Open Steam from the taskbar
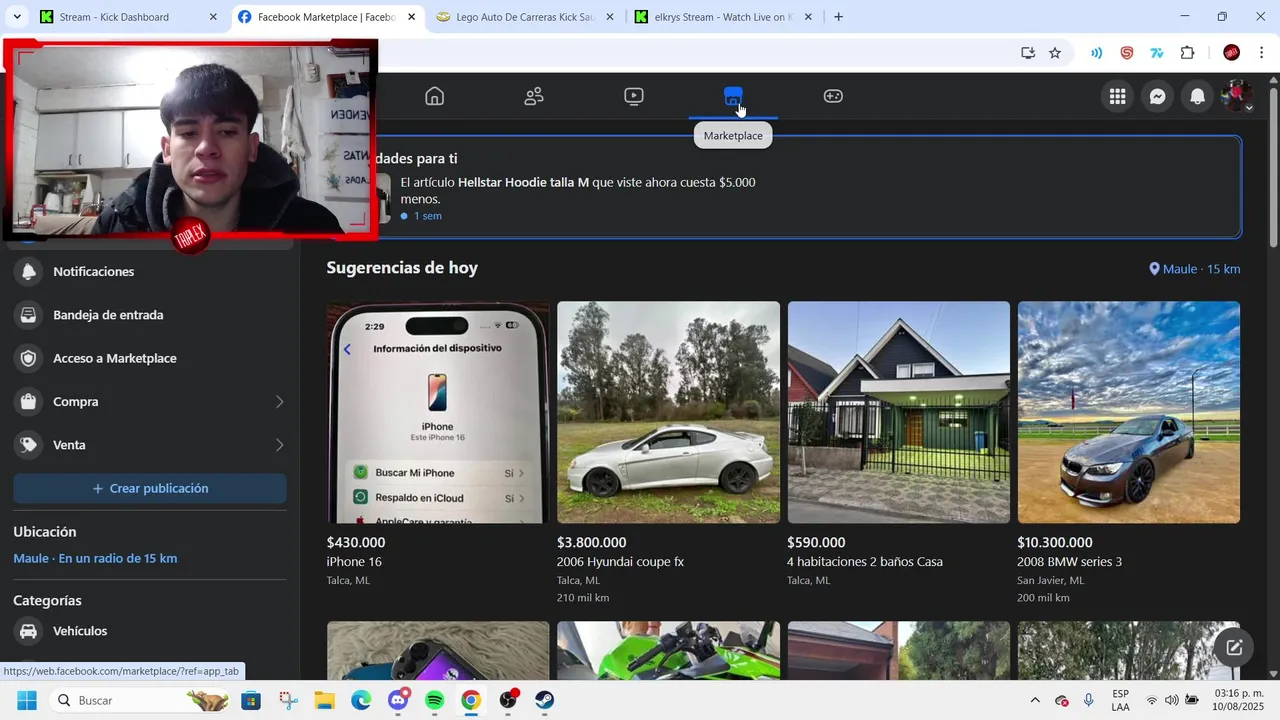The width and height of the screenshot is (1280, 720). [544, 700]
